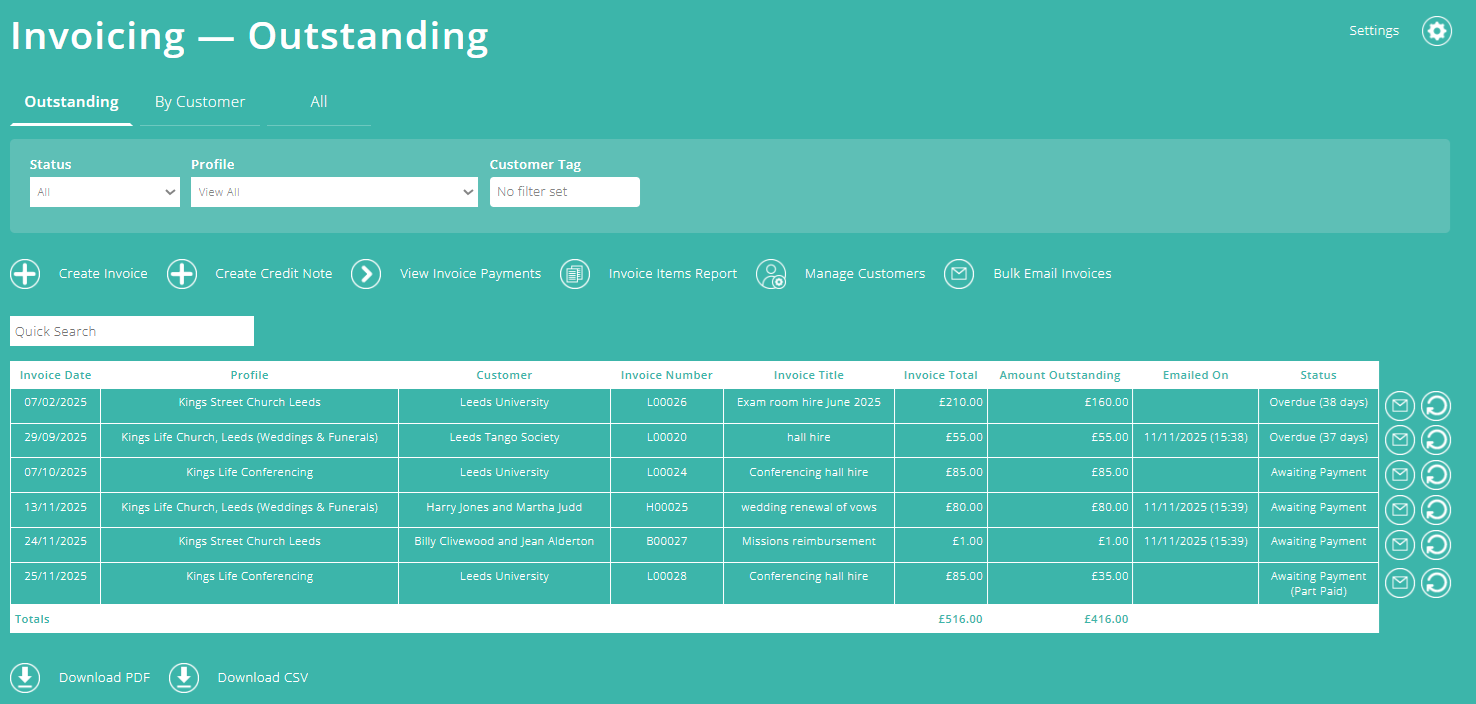1476x704 pixels.
Task: Open the Status filter dropdown
Action: pos(104,192)
